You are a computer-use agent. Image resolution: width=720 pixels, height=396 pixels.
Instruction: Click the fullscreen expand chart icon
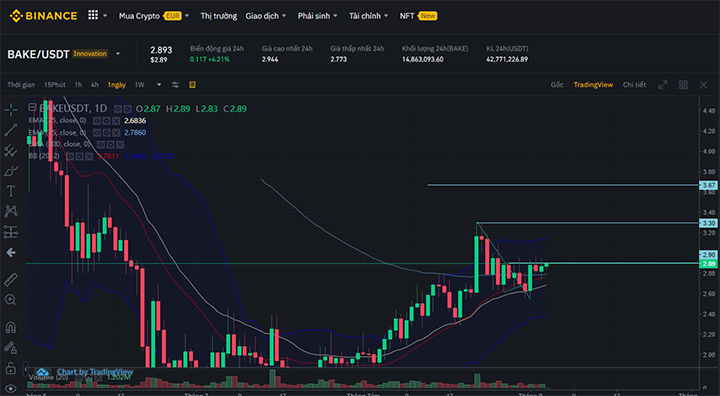(663, 85)
